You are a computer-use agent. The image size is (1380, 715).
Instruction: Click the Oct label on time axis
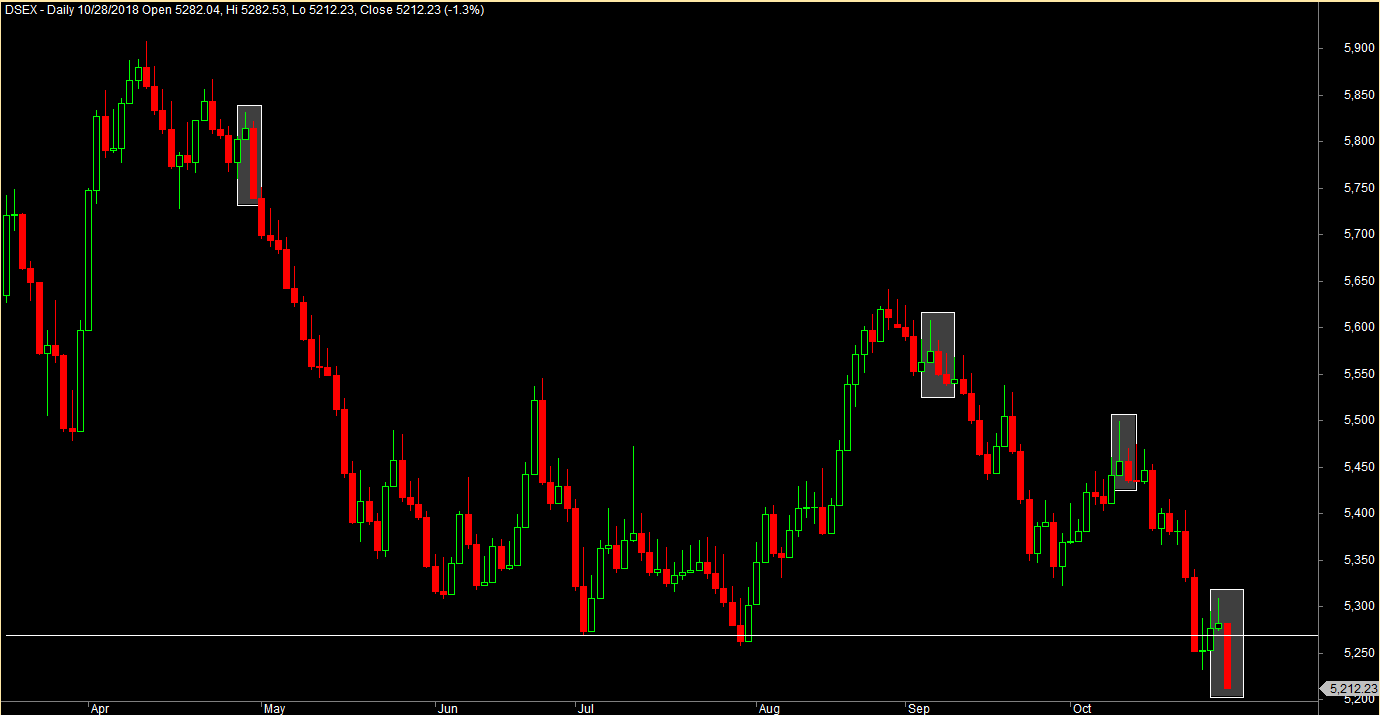click(1082, 708)
